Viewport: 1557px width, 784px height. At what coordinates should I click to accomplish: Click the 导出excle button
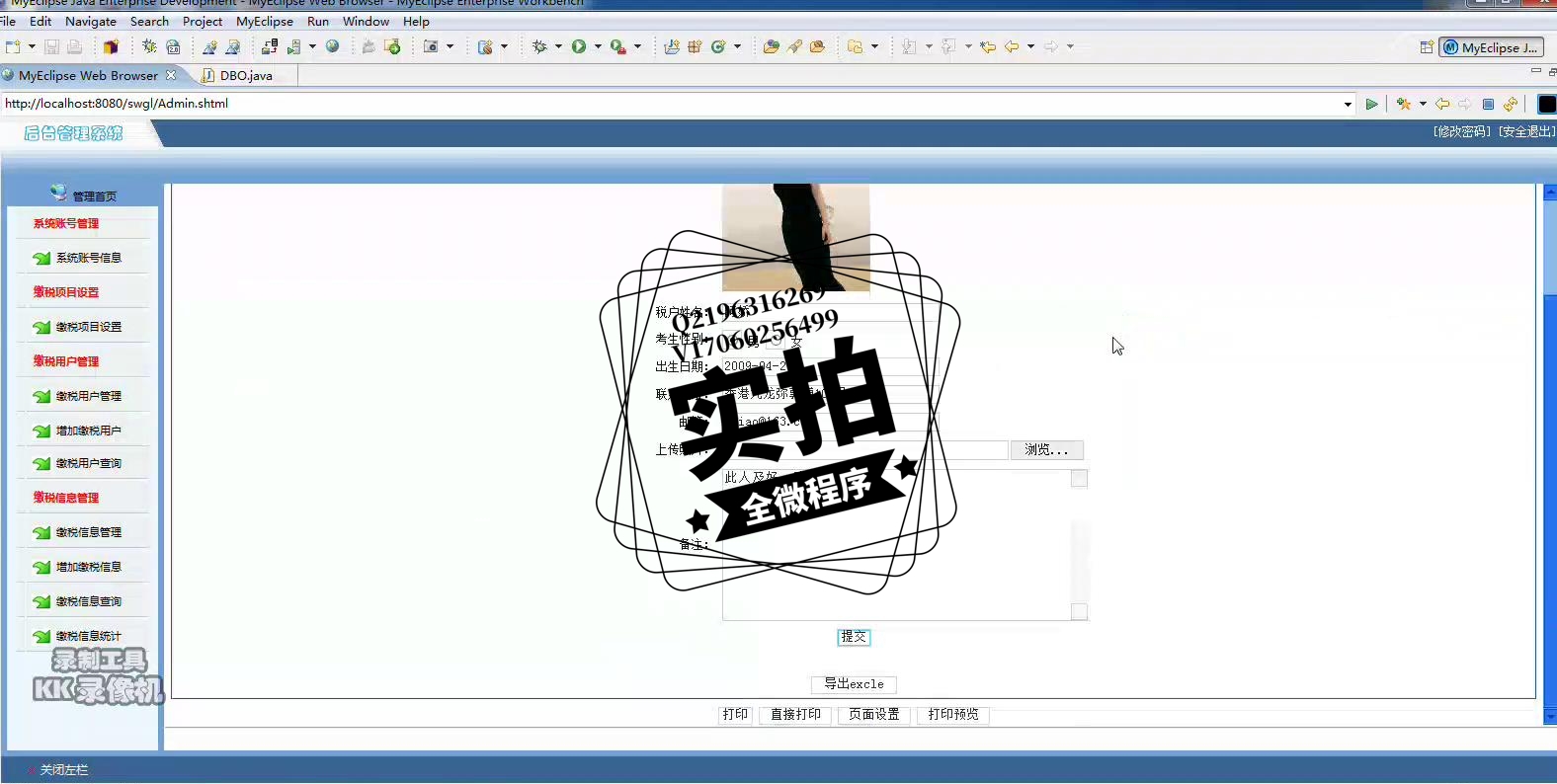pyautogui.click(x=854, y=684)
